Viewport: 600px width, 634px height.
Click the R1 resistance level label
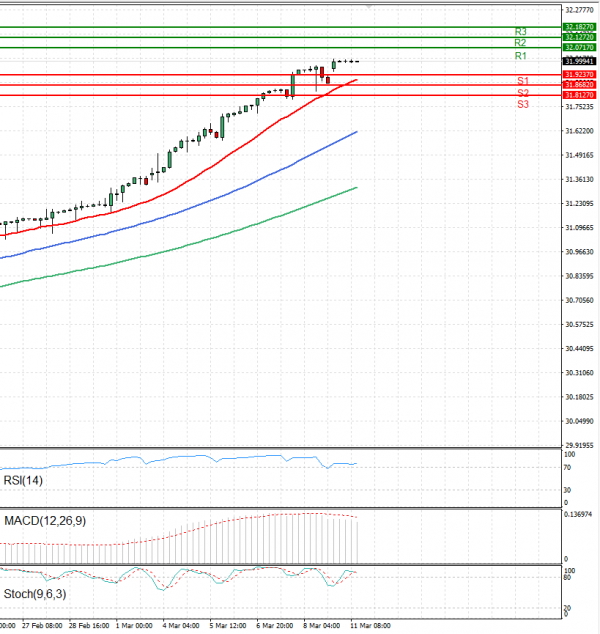[x=521, y=57]
